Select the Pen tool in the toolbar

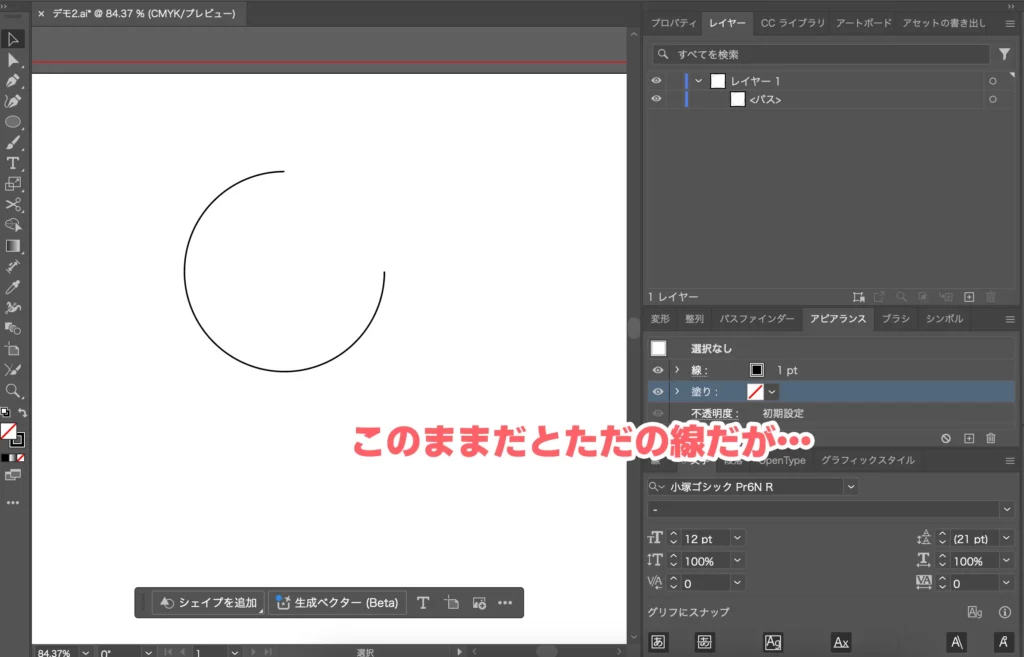click(x=13, y=82)
